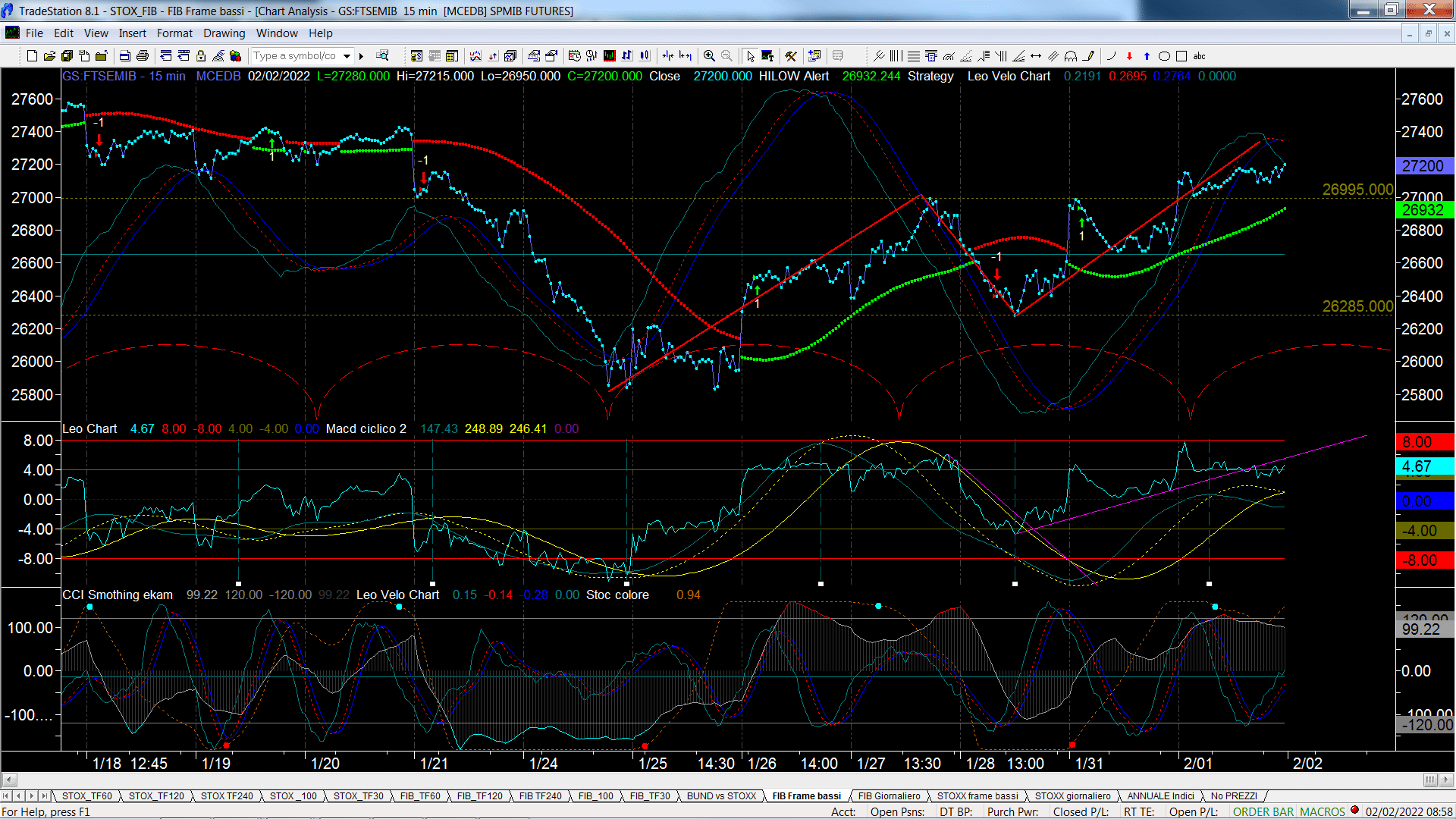Select the horizontal lines drawing tool

(x=913, y=56)
